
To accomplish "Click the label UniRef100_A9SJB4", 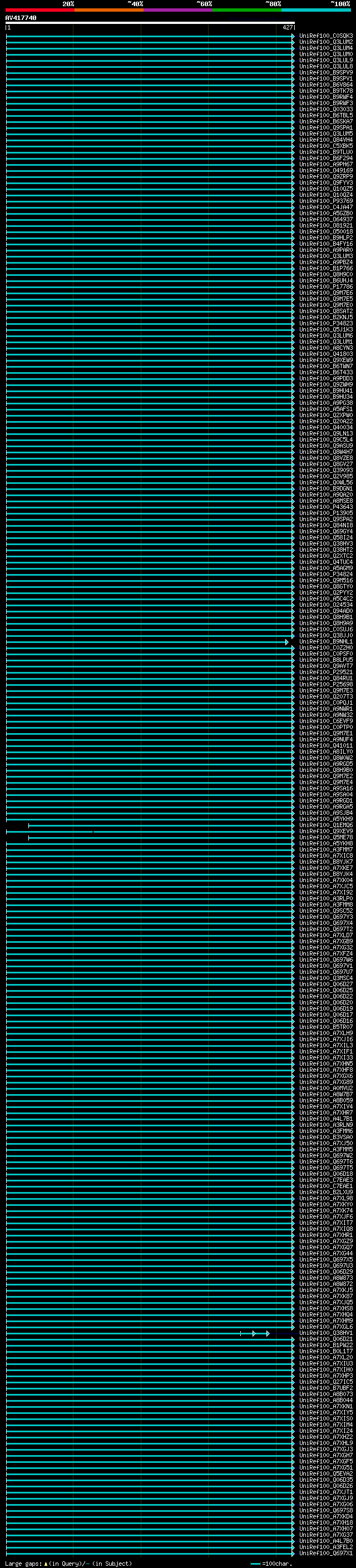I will point(326,813).
